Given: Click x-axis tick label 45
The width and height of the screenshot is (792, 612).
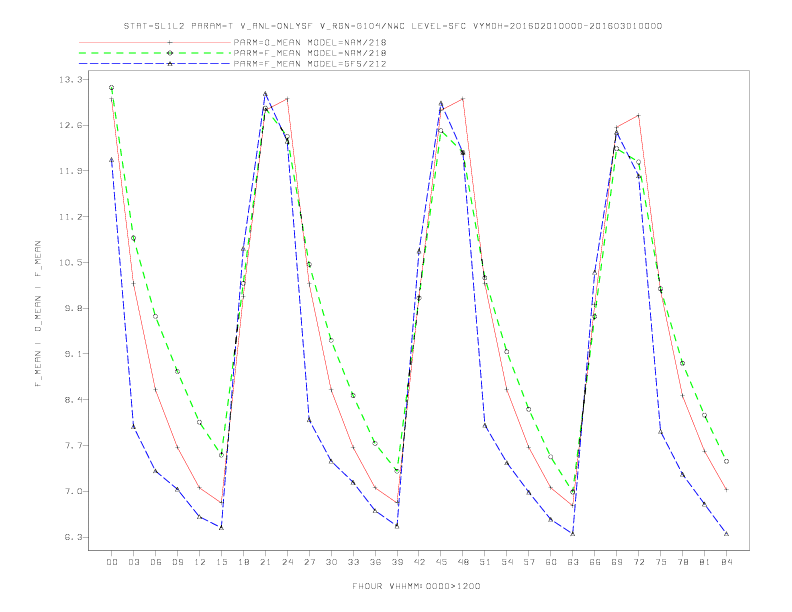Looking at the screenshot, I should click(x=441, y=562).
